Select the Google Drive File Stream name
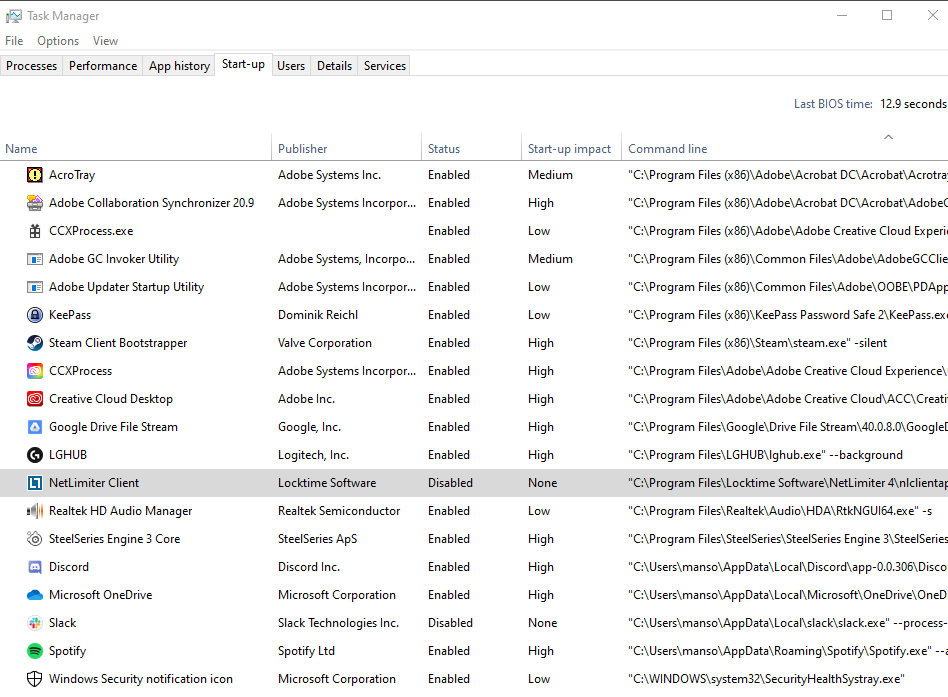 [x=113, y=427]
